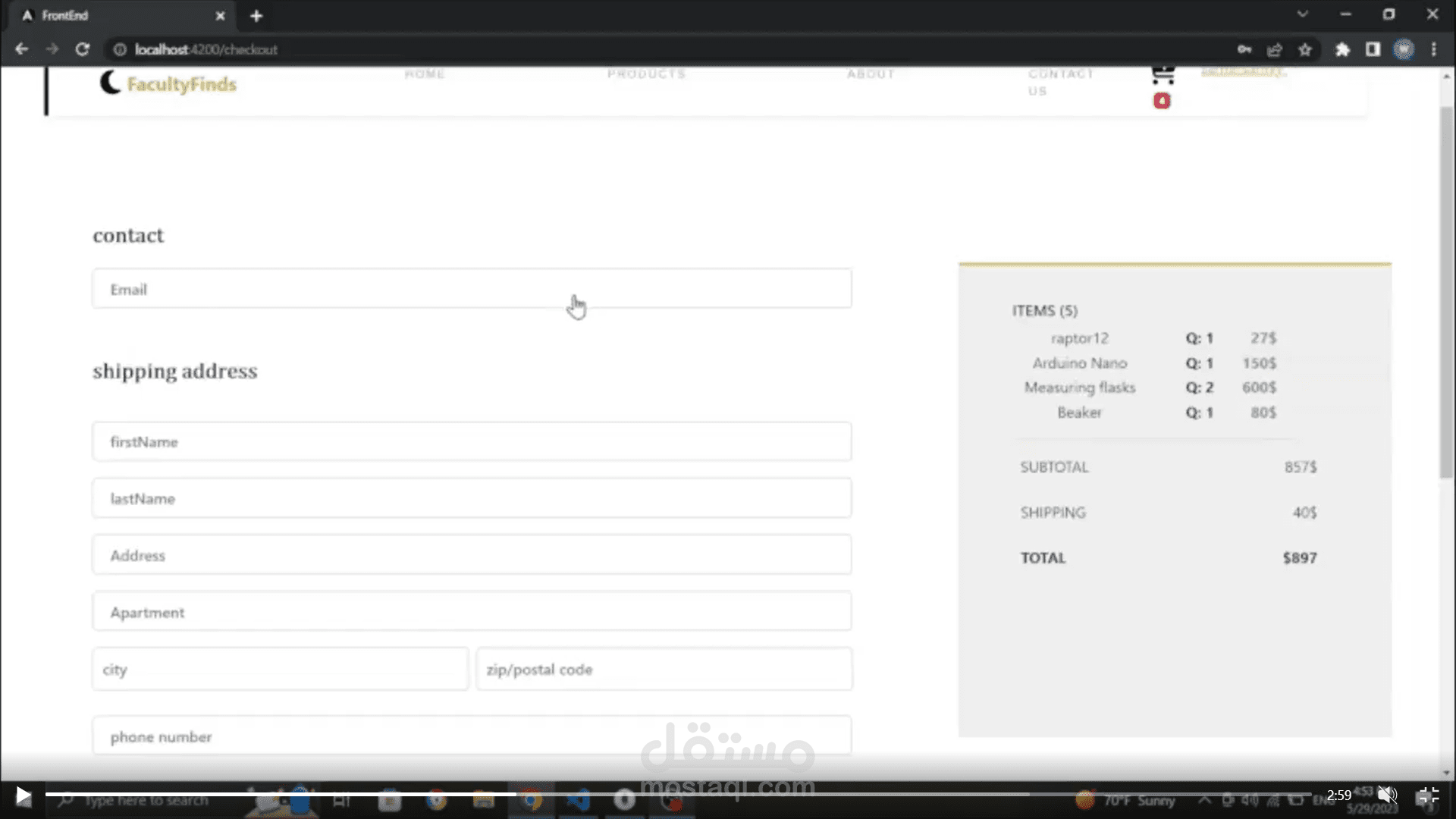This screenshot has width=1456, height=819.
Task: Click the browser back arrow
Action: pos(21,49)
